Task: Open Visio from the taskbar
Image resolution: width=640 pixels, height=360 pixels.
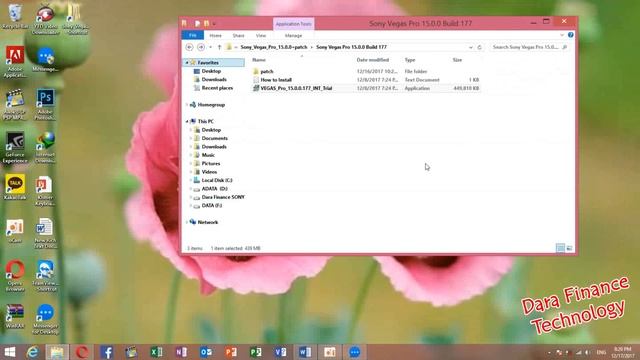Action: tap(280, 352)
